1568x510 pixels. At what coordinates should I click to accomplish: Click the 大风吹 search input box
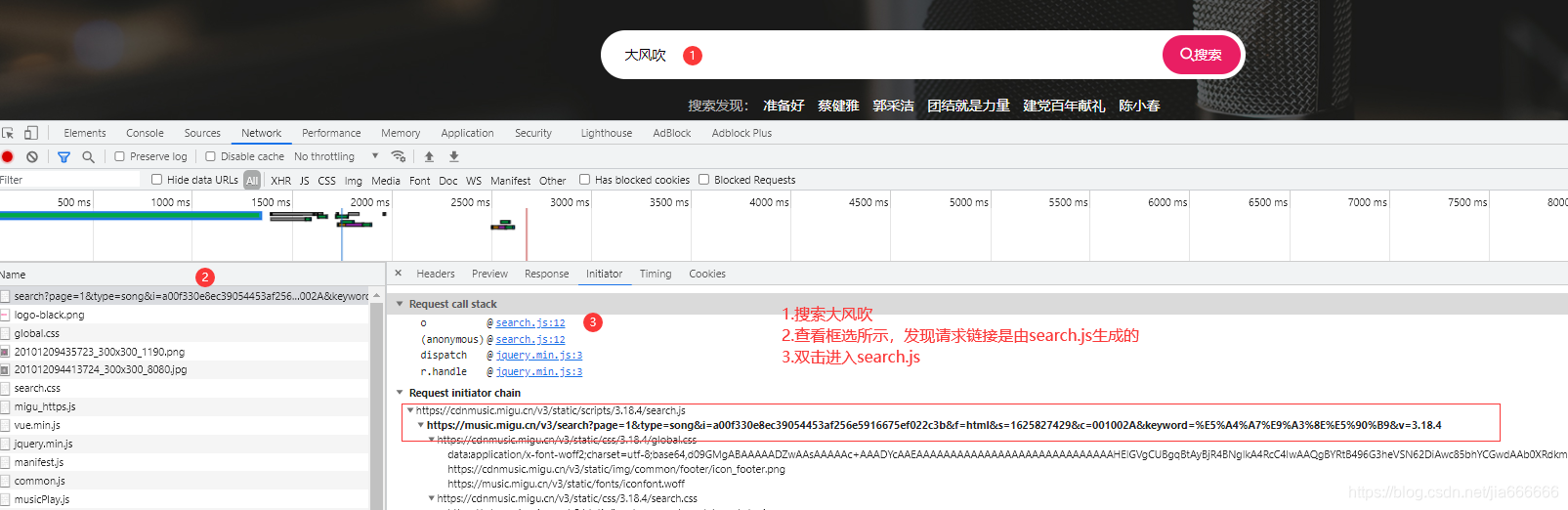tap(879, 55)
